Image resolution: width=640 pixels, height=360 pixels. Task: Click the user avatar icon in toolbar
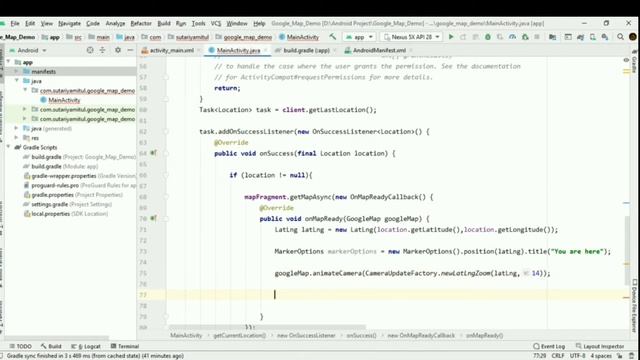(633, 37)
